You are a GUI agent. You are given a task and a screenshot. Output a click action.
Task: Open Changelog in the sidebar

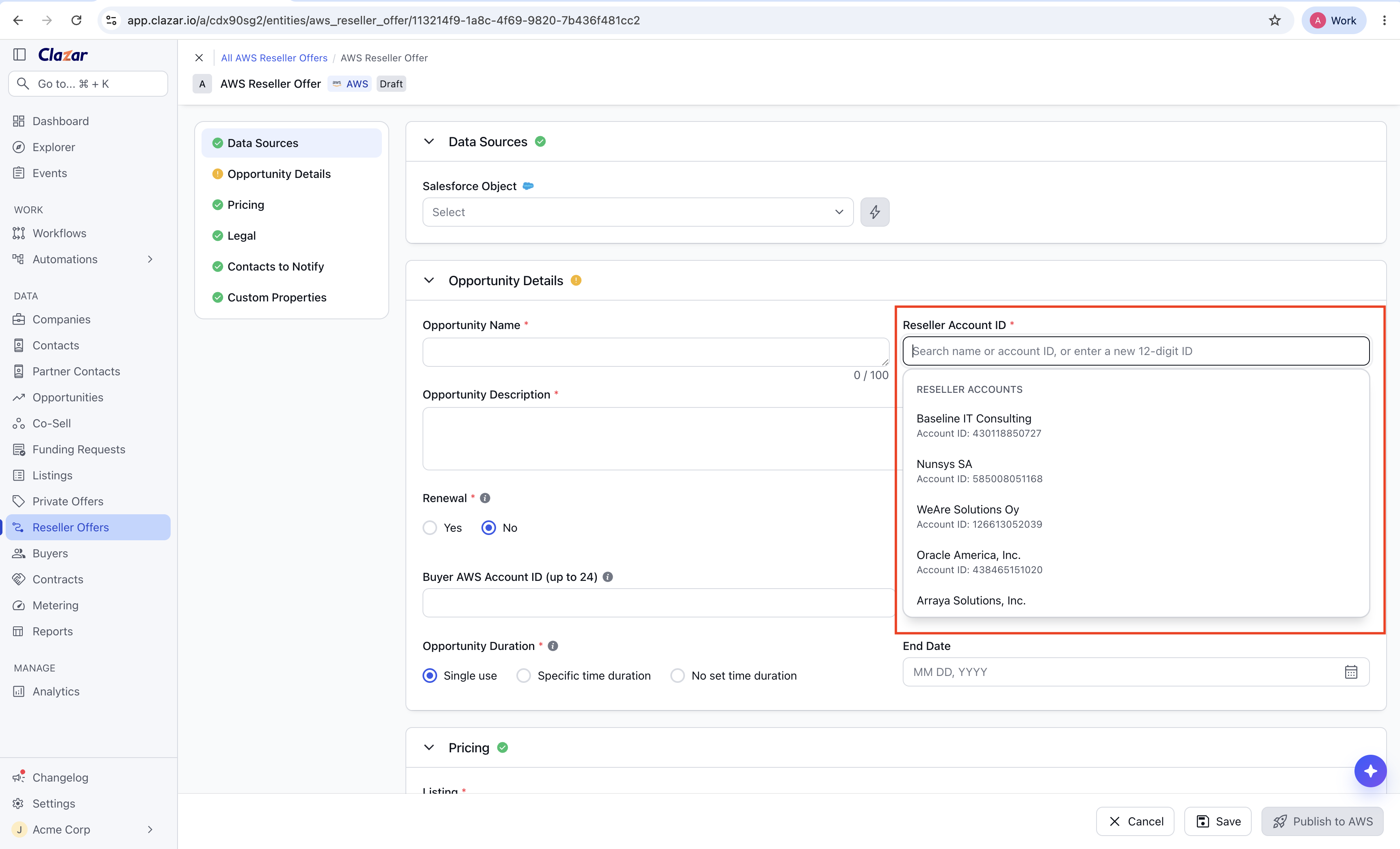pos(88,778)
